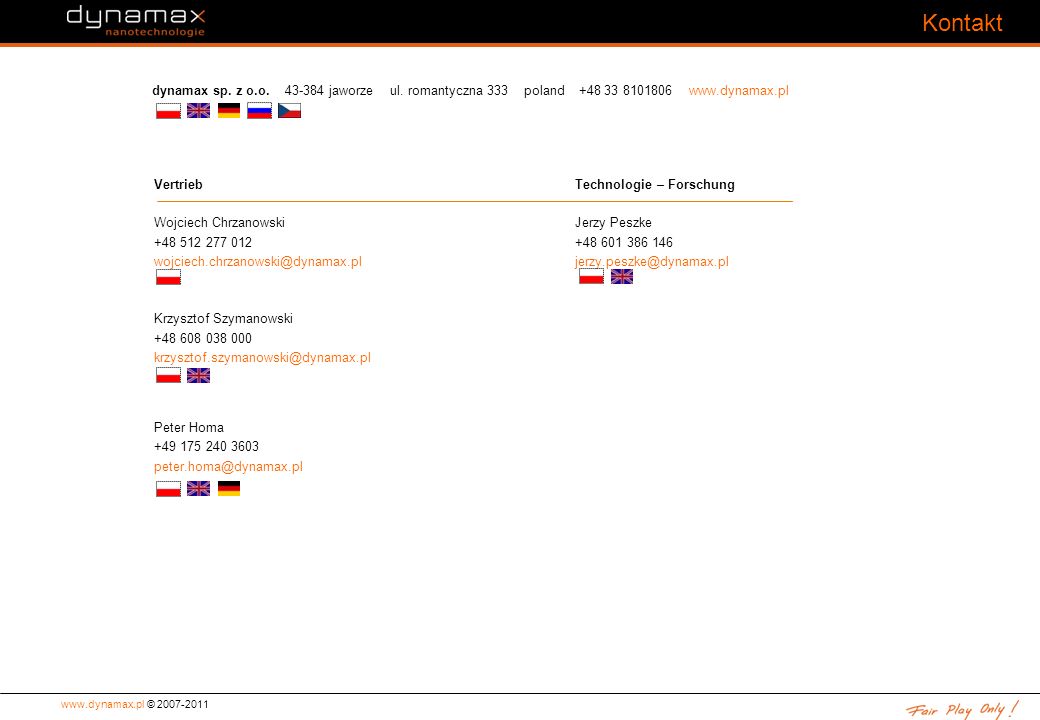Click postal code 43-384 jaworze

tap(328, 91)
